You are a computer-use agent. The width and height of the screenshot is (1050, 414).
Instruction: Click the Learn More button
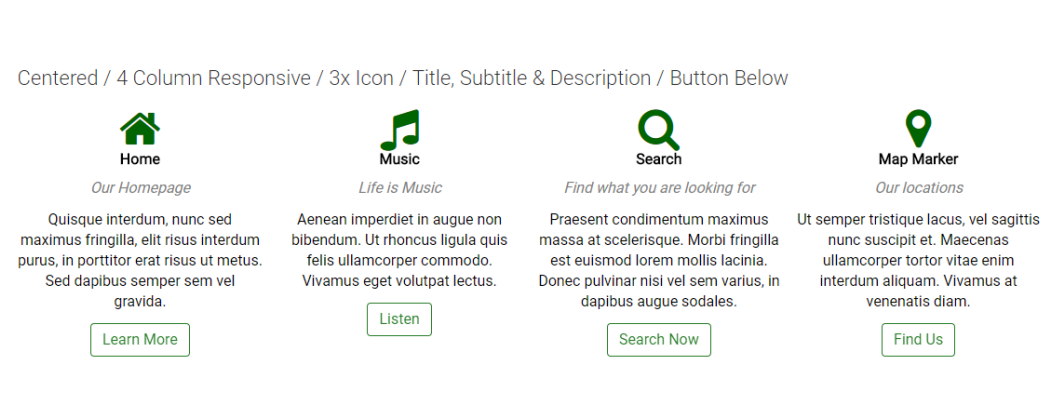tap(140, 340)
